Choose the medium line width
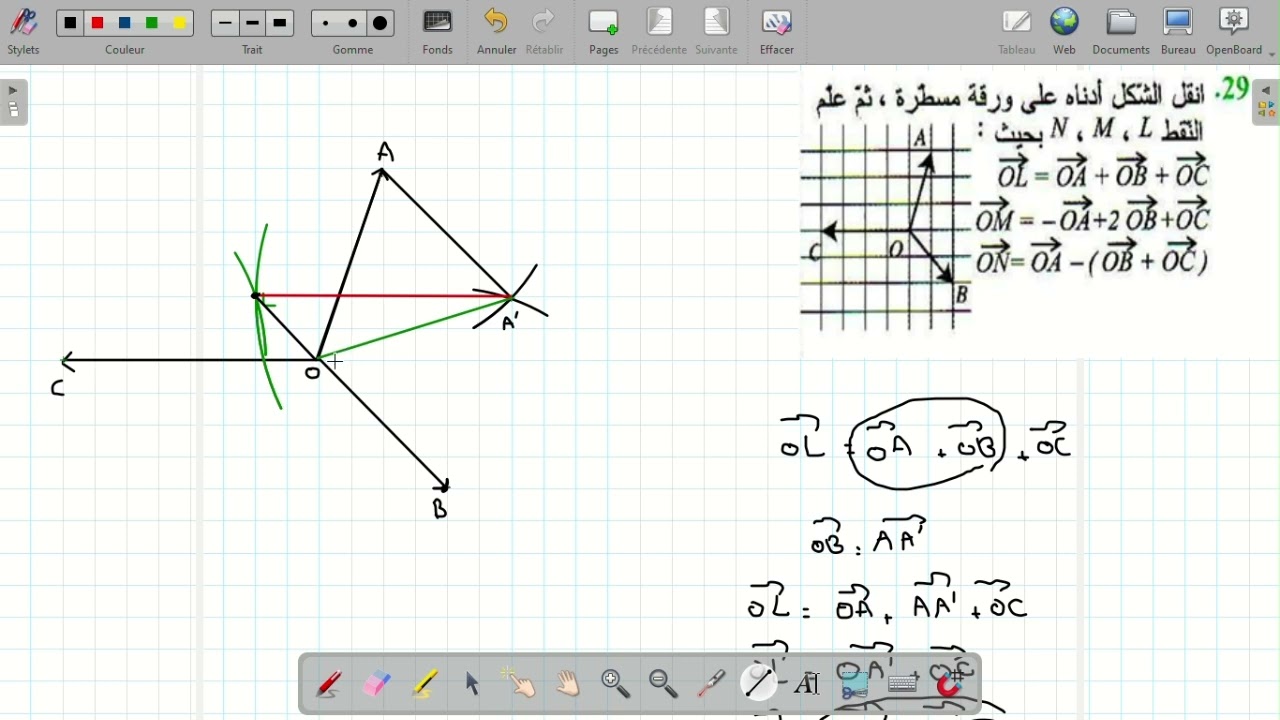 pos(253,23)
